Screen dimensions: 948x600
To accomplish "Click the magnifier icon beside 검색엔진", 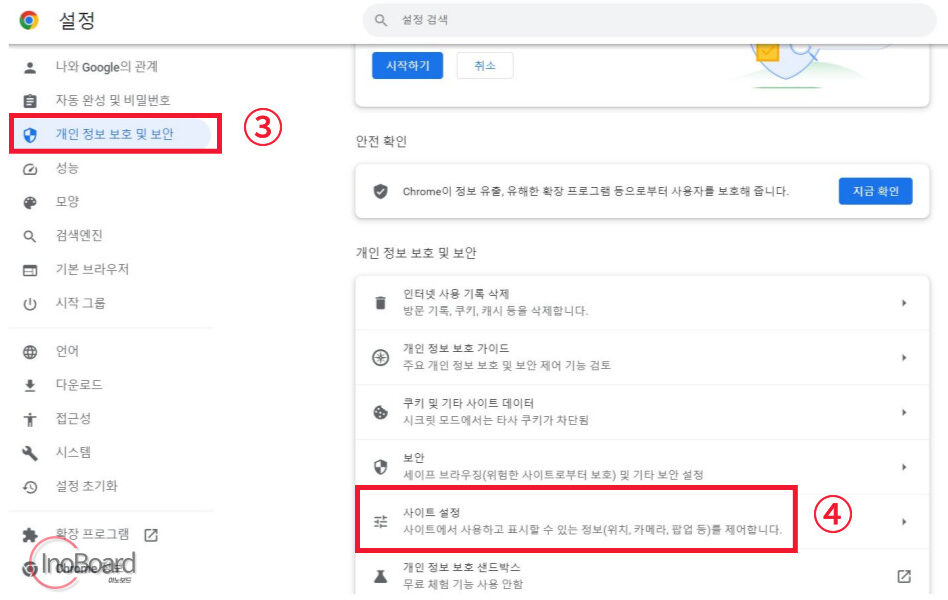I will (30, 236).
